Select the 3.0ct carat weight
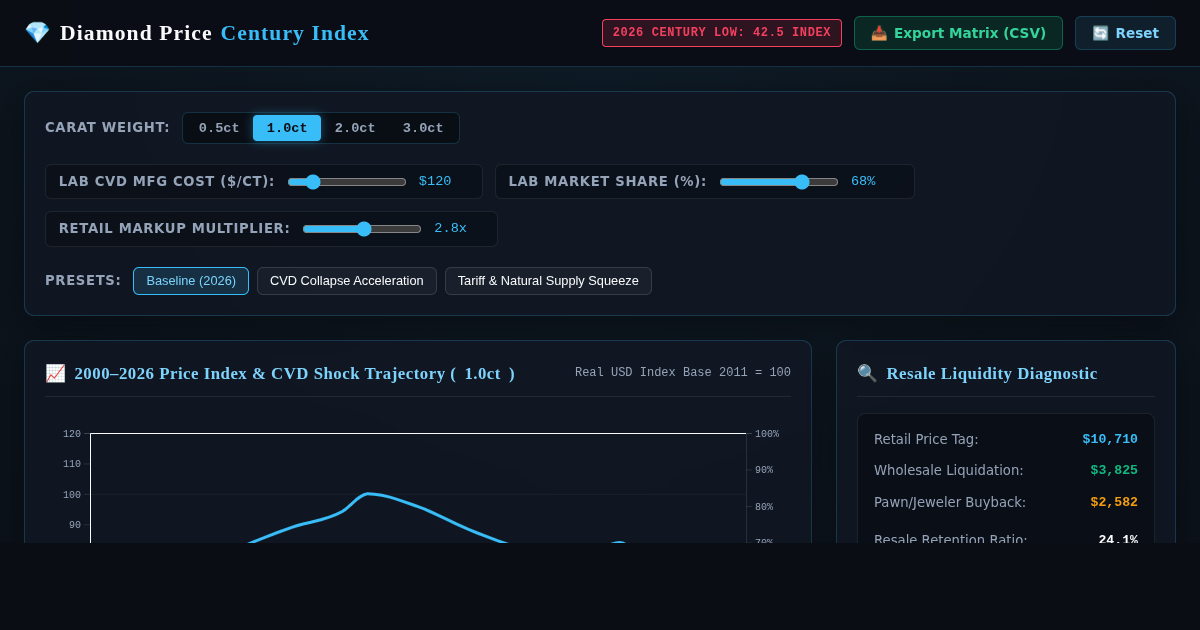Viewport: 1200px width, 630px height. coord(423,128)
